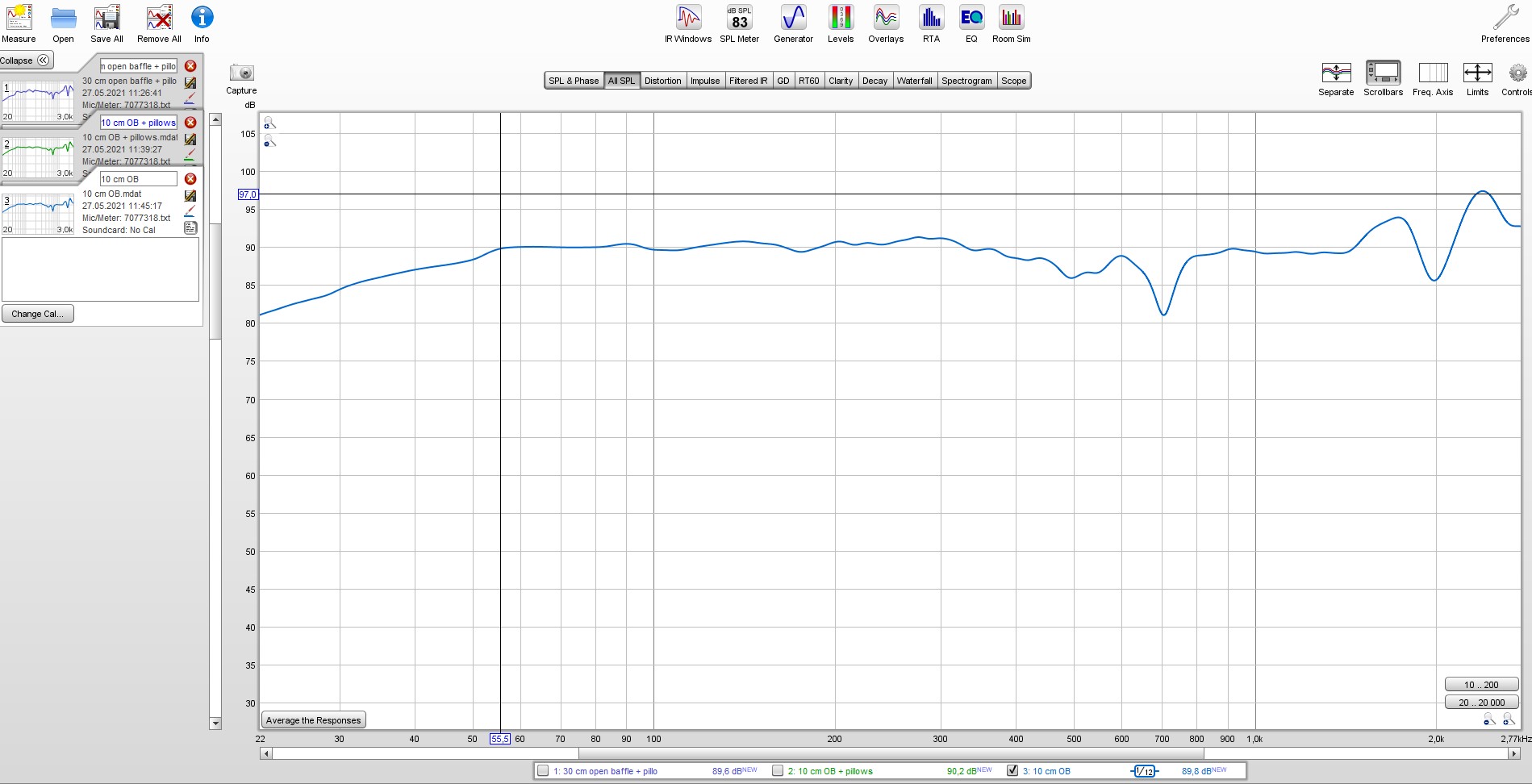The image size is (1532, 784).
Task: Open the Decay tab
Action: point(875,81)
